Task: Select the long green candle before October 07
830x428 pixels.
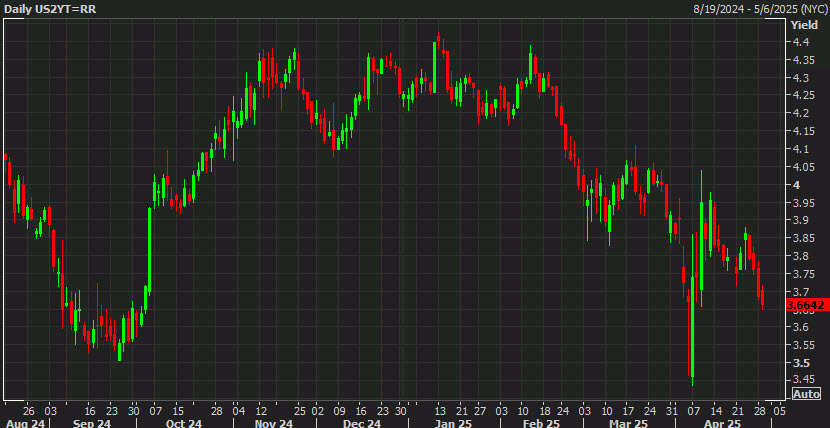Action: pyautogui.click(x=150, y=250)
